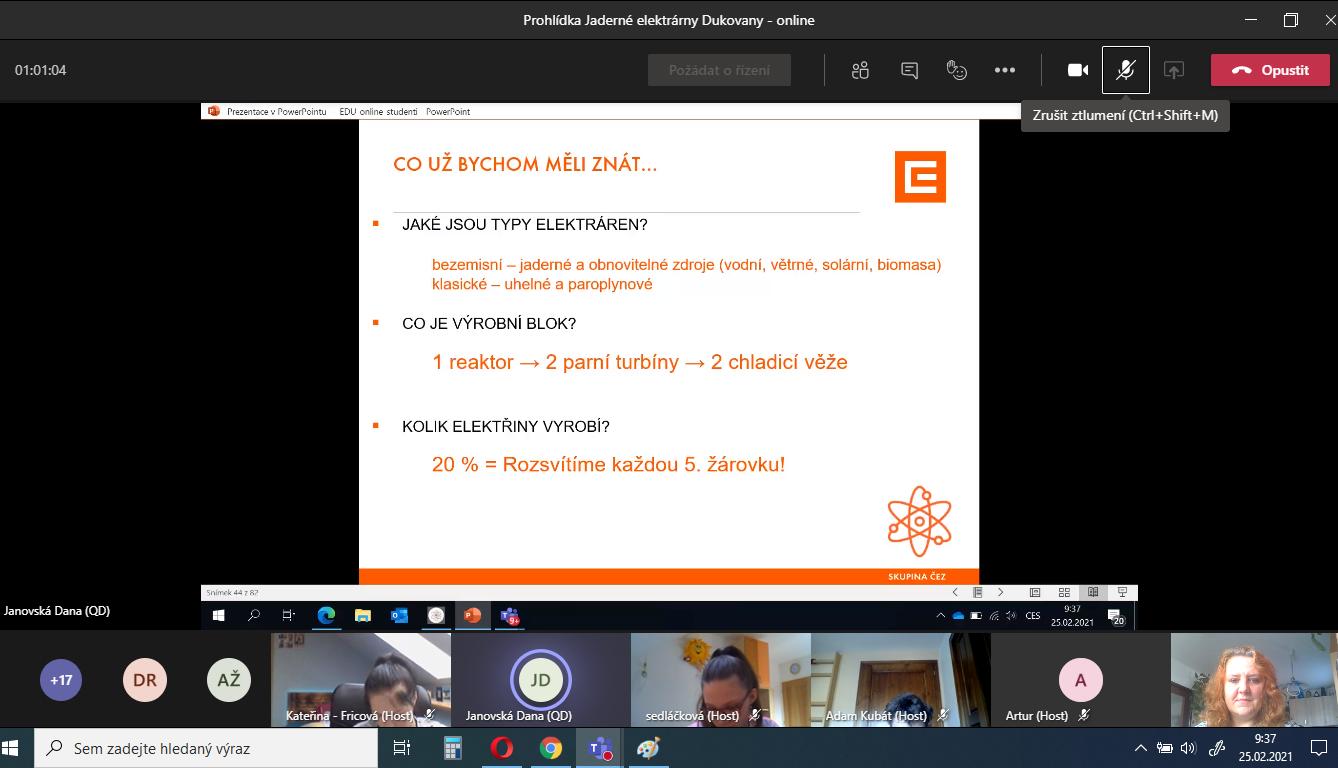Launch Opera browser from the taskbar
This screenshot has height=768, width=1338.
point(501,748)
